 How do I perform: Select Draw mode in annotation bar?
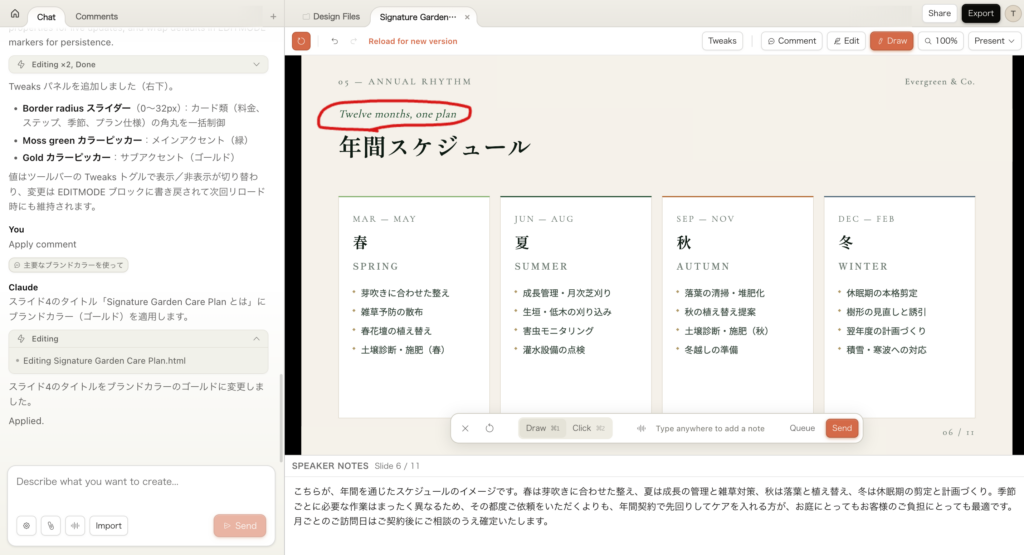(542, 428)
